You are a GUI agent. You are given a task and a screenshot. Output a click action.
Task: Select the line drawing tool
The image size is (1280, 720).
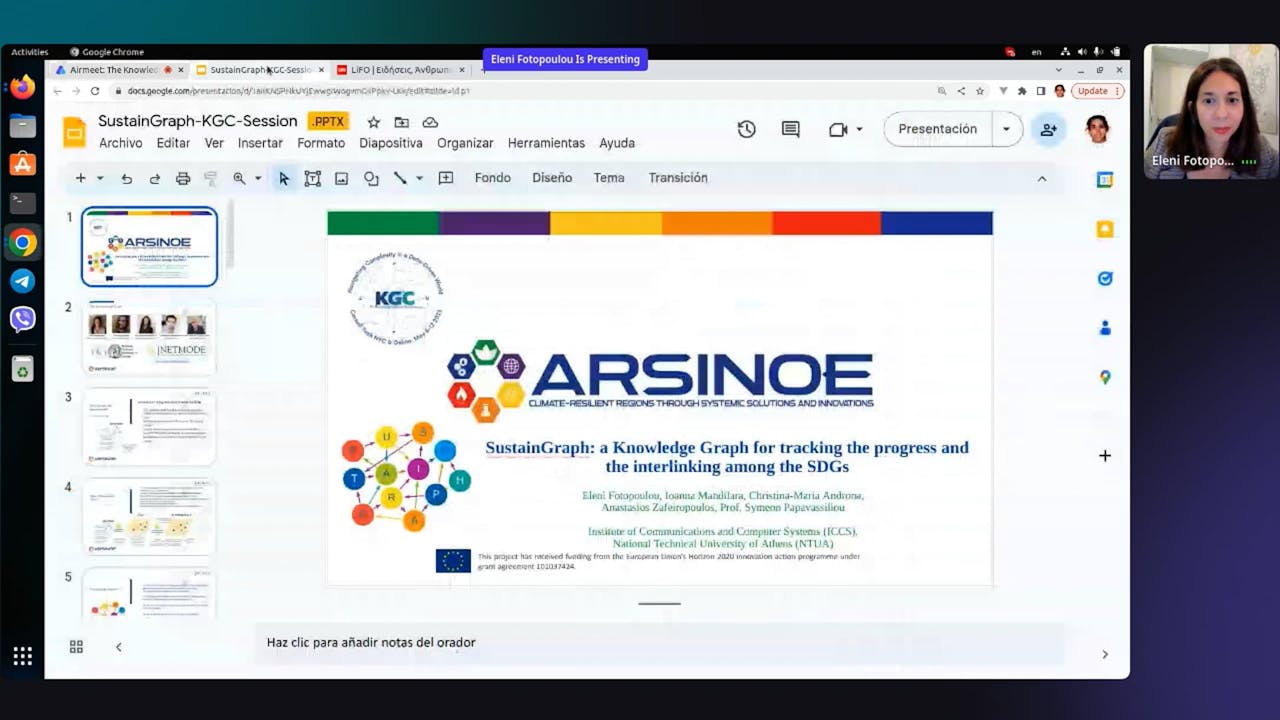(398, 178)
